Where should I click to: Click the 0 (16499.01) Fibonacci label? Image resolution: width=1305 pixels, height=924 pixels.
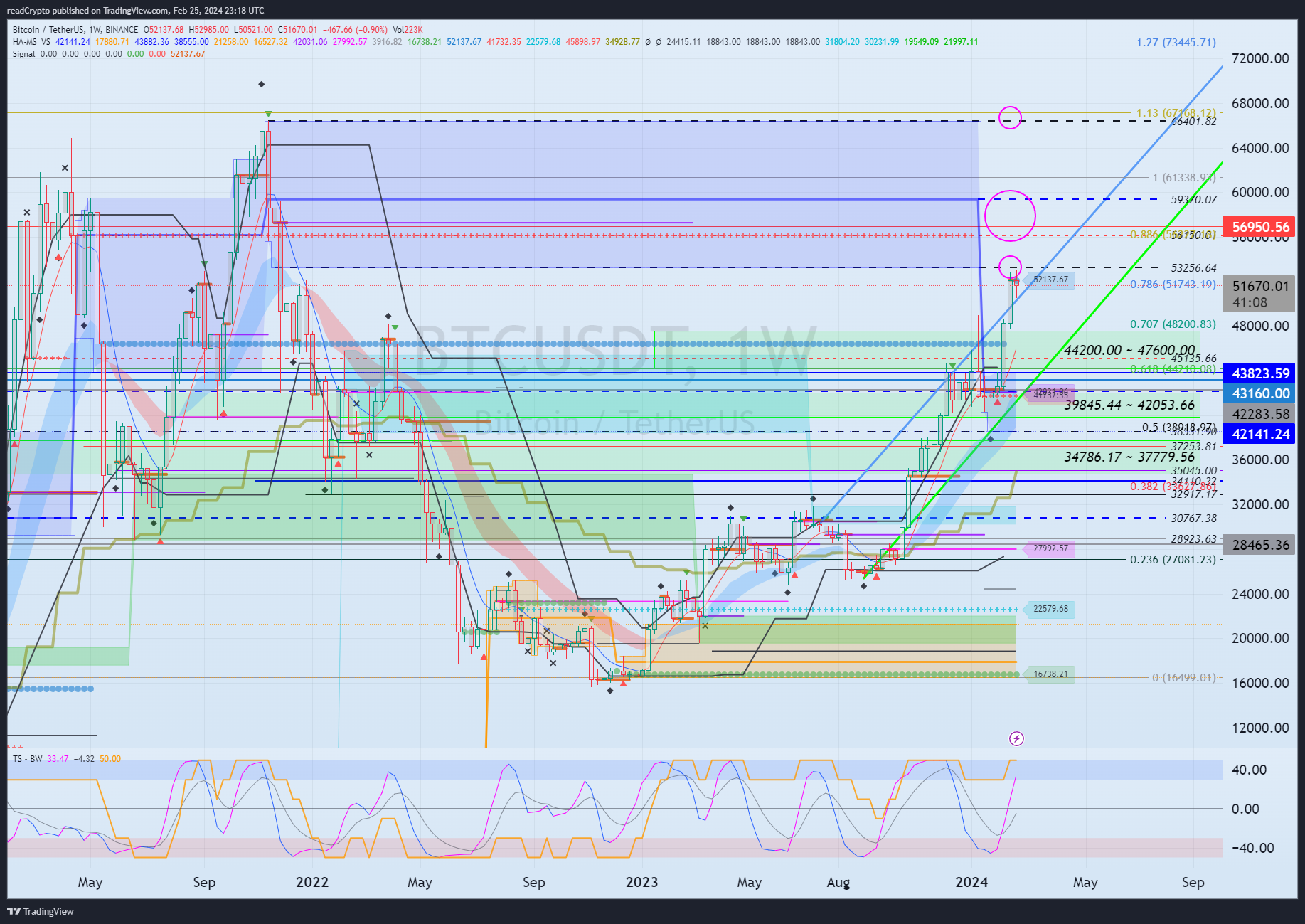click(x=1184, y=678)
